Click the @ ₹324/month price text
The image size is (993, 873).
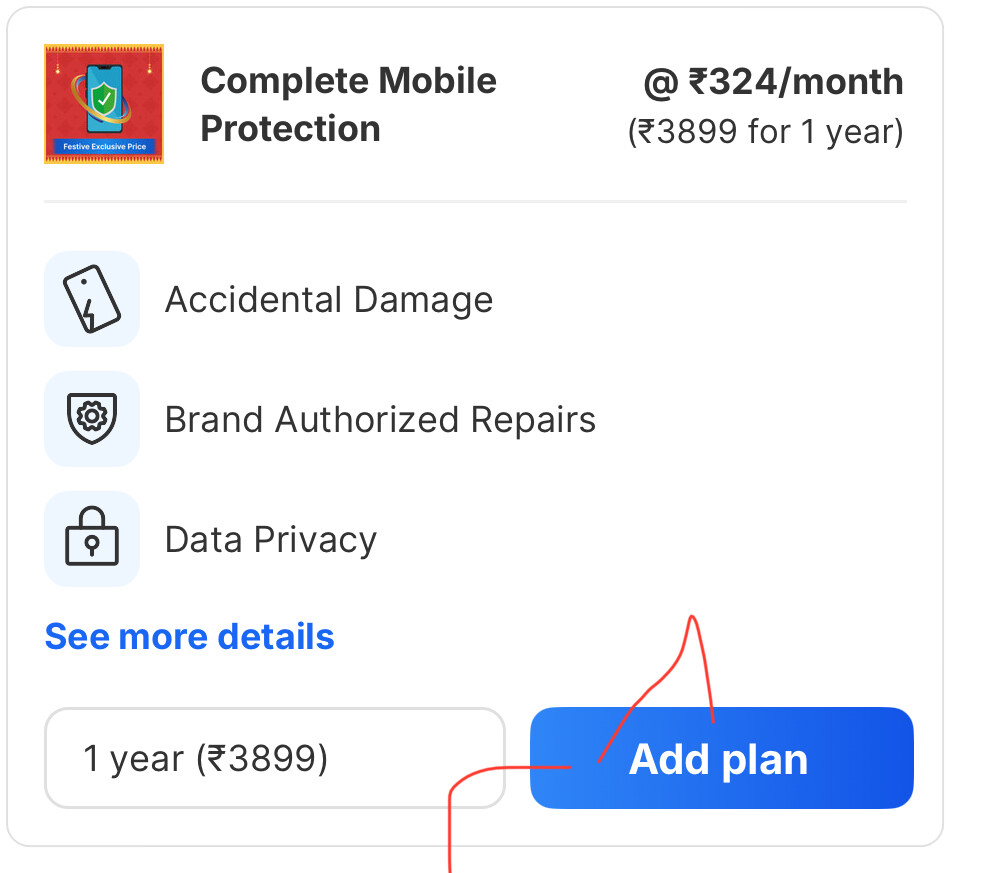click(x=772, y=82)
